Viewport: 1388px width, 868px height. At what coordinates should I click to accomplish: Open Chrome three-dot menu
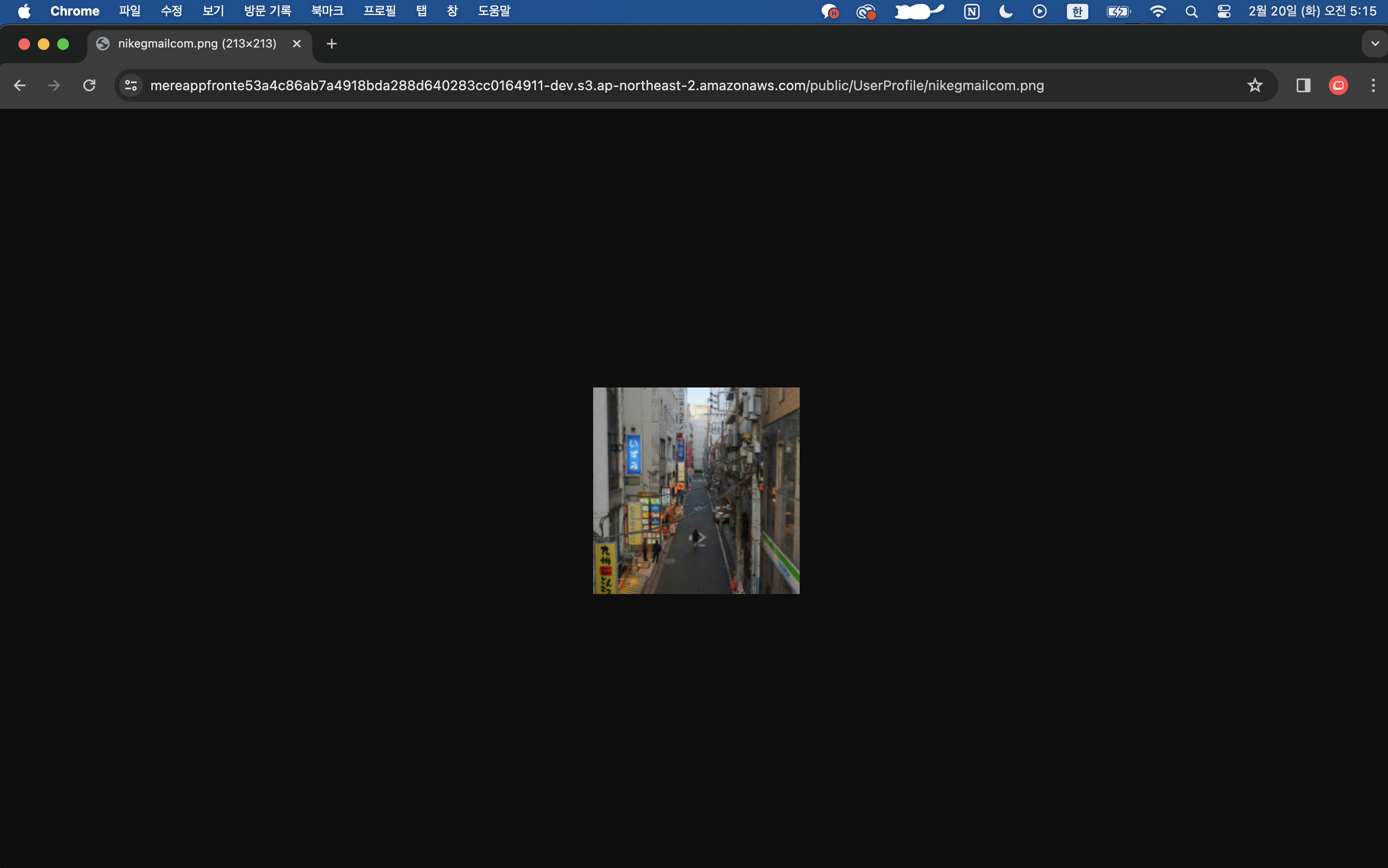pos(1373,85)
